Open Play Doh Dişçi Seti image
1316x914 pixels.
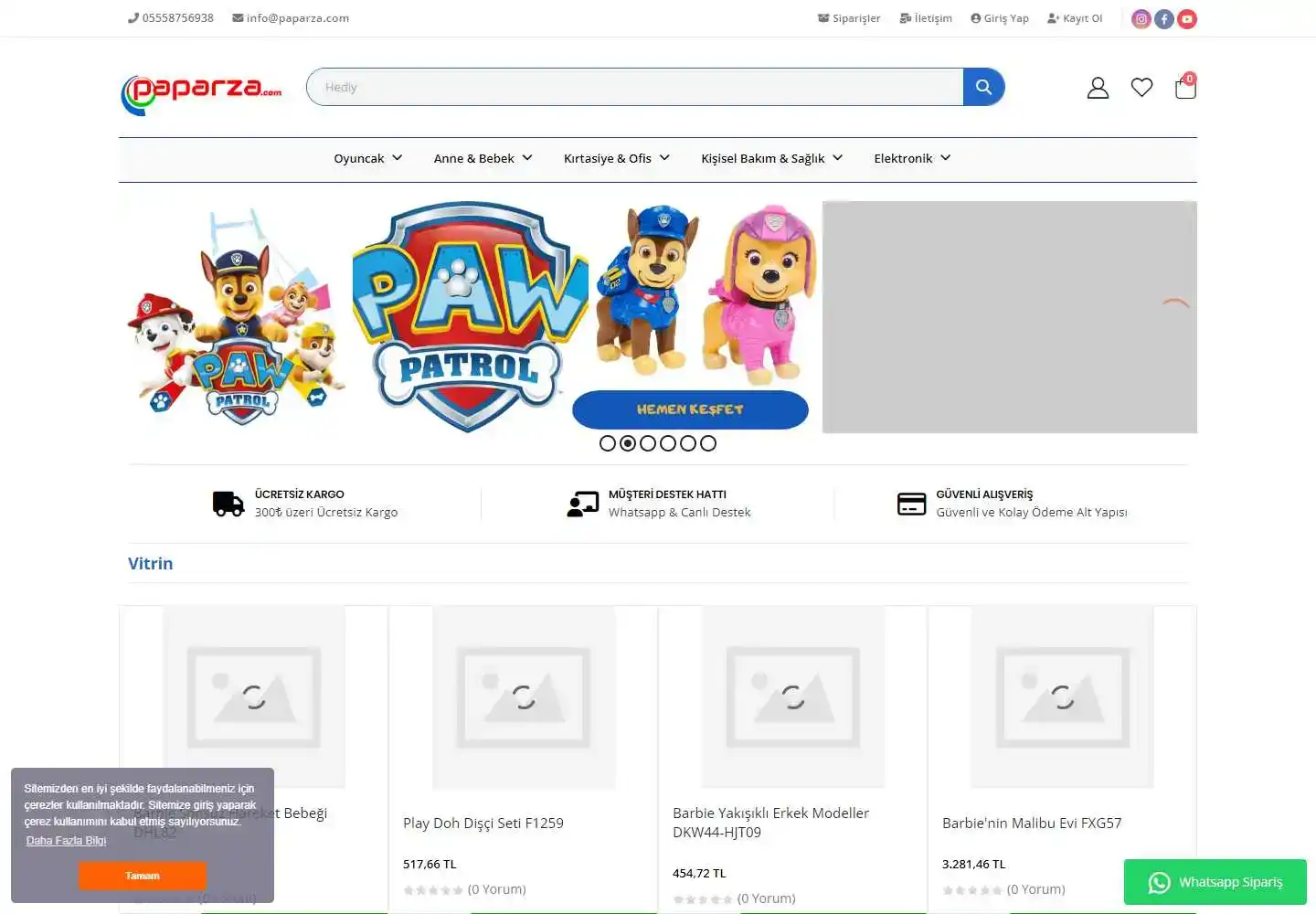tap(524, 697)
